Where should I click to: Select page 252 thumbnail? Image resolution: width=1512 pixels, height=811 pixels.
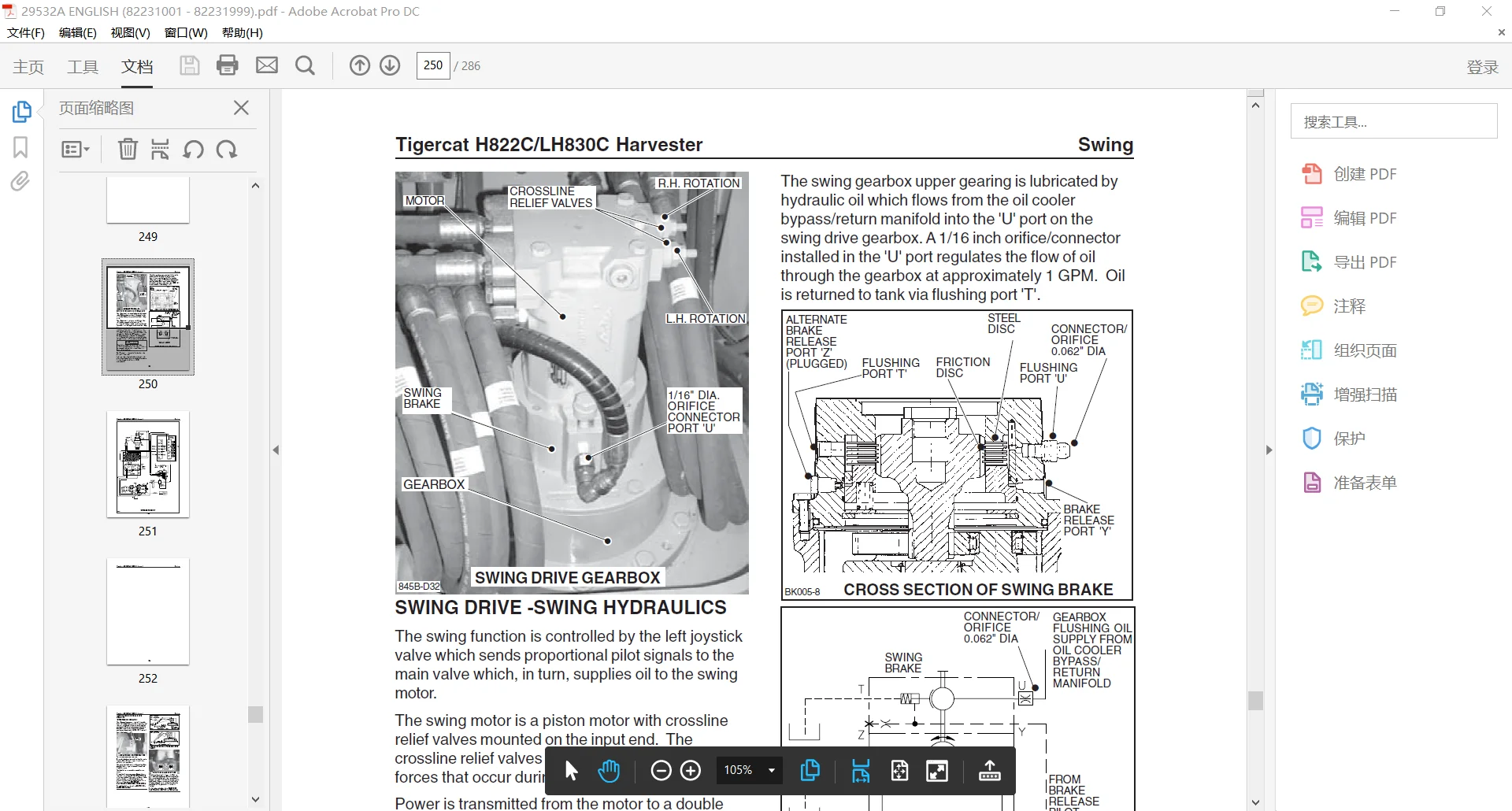point(148,612)
